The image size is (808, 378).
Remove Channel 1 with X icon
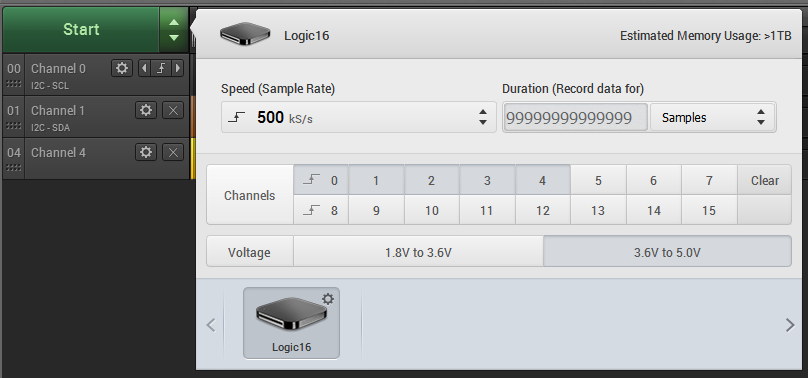click(173, 110)
